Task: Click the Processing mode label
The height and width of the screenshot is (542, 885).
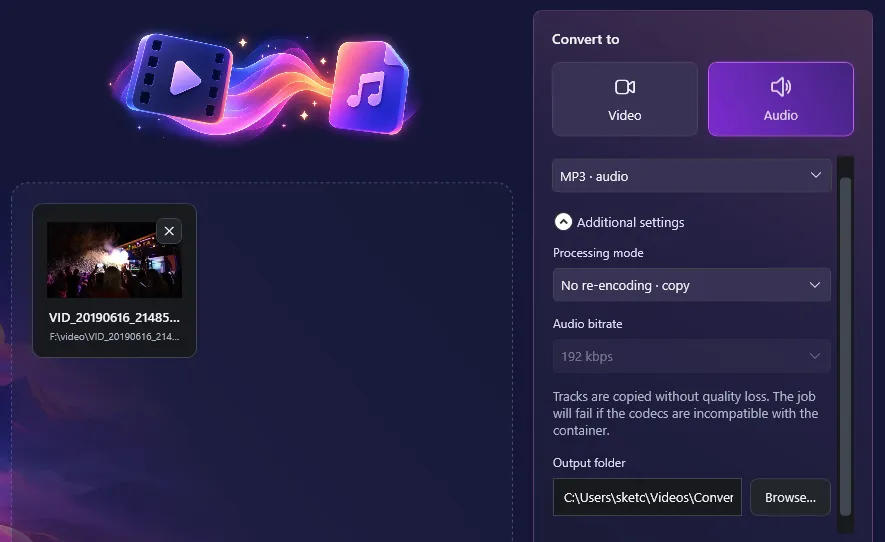Action: (598, 253)
